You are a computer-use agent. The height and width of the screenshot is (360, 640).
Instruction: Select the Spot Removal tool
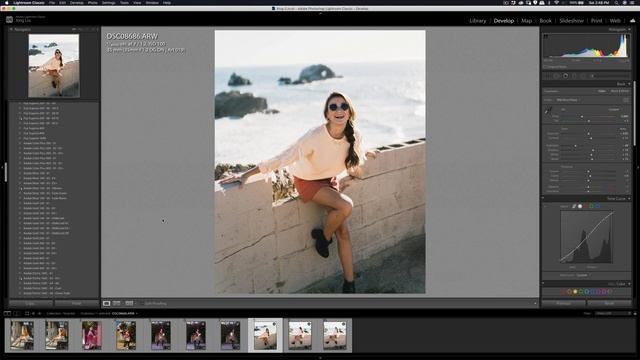point(556,76)
